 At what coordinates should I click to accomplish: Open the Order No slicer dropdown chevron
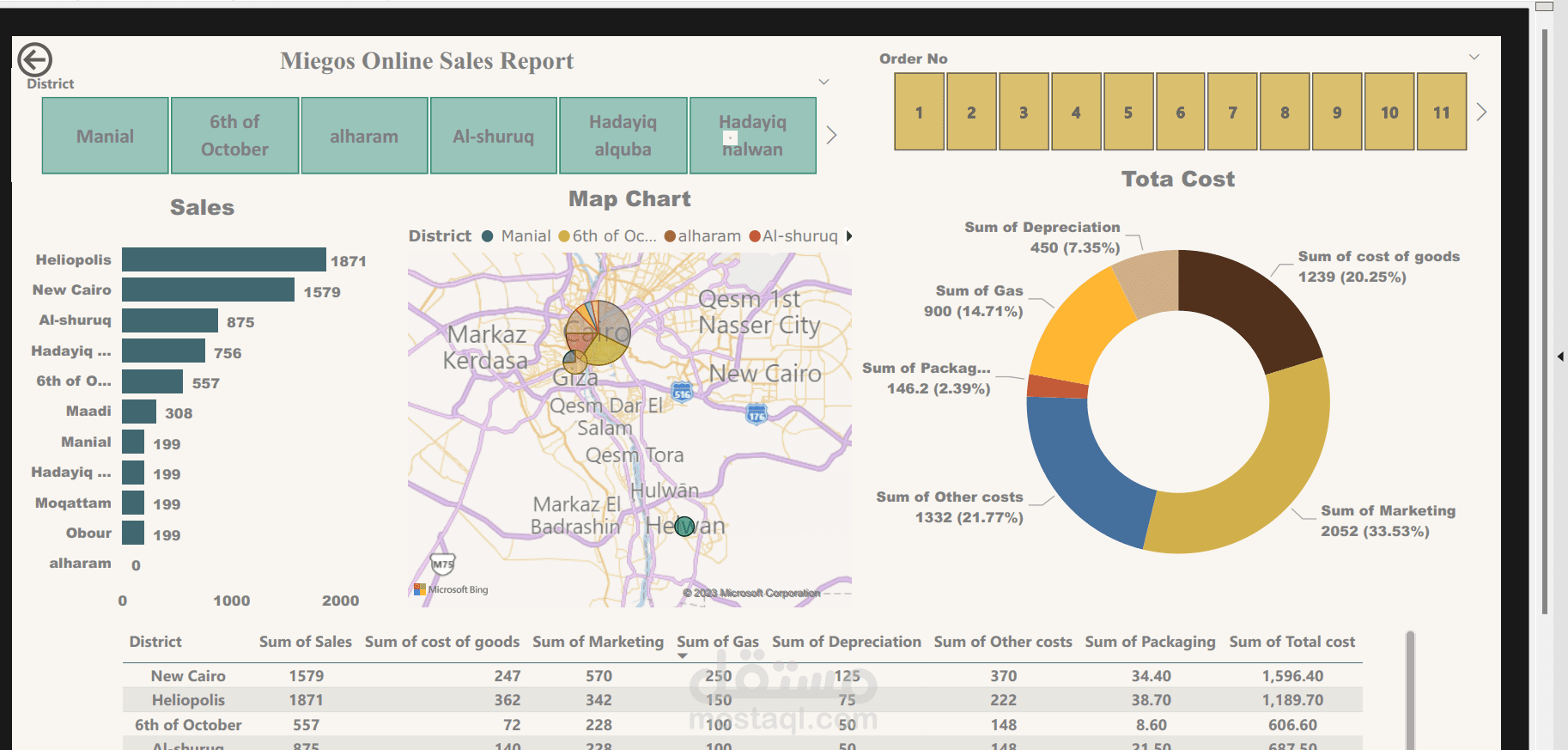(1474, 57)
